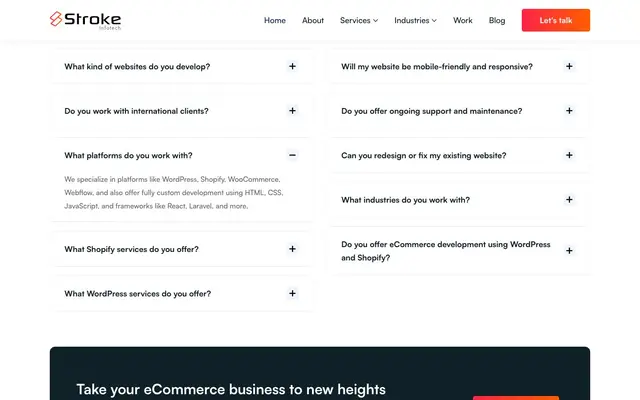Expand 'Can you redesign or fix' plus icon
The image size is (640, 400).
(x=569, y=155)
